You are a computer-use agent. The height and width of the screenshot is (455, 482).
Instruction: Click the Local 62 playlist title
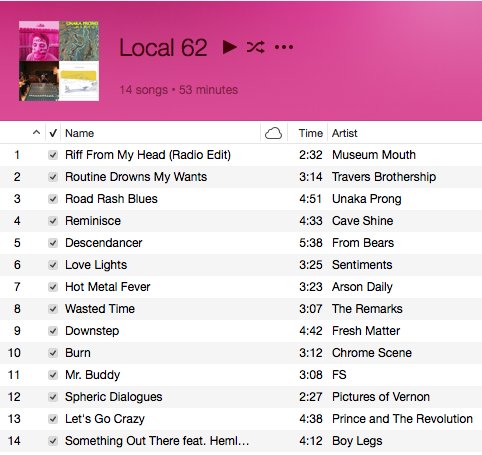click(163, 47)
